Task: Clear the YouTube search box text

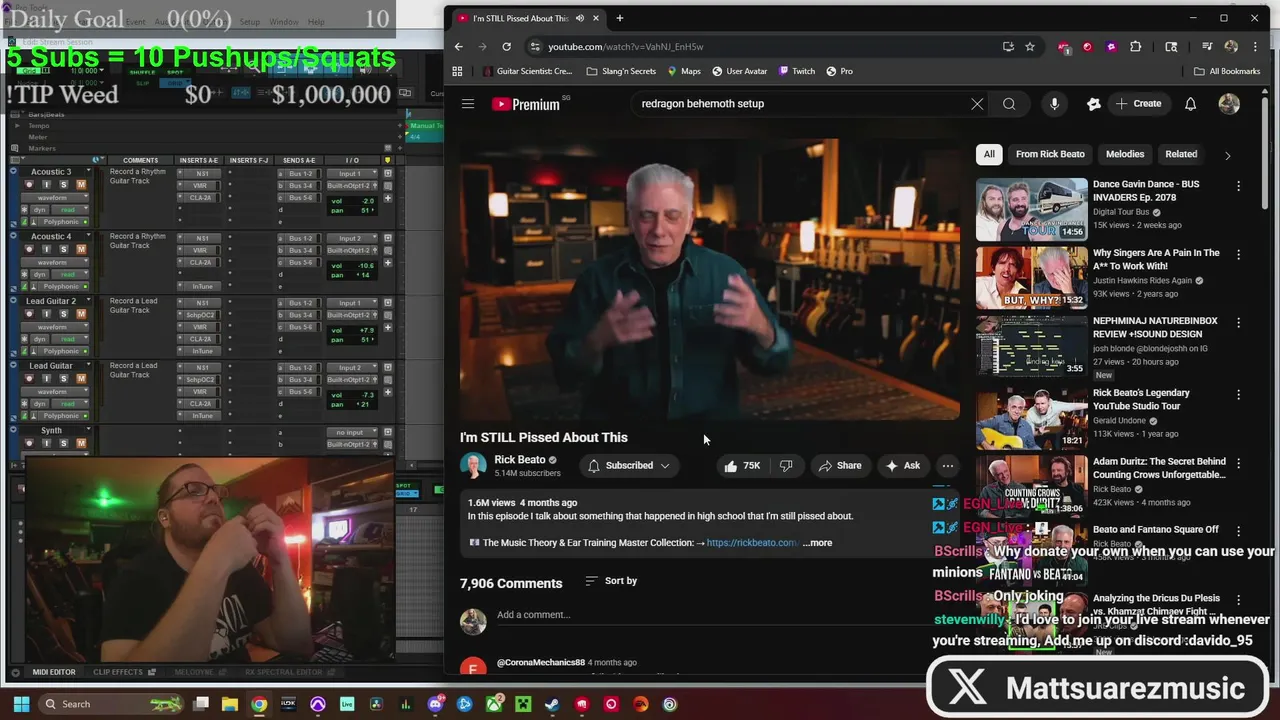Action: [977, 104]
